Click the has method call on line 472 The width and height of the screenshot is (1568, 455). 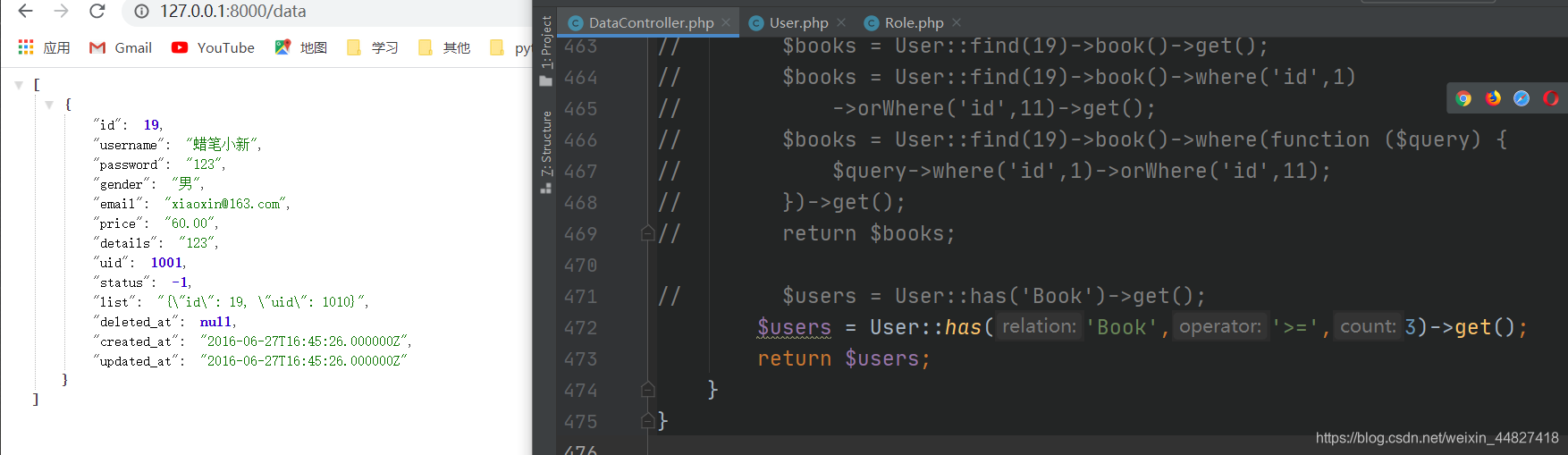coord(963,327)
